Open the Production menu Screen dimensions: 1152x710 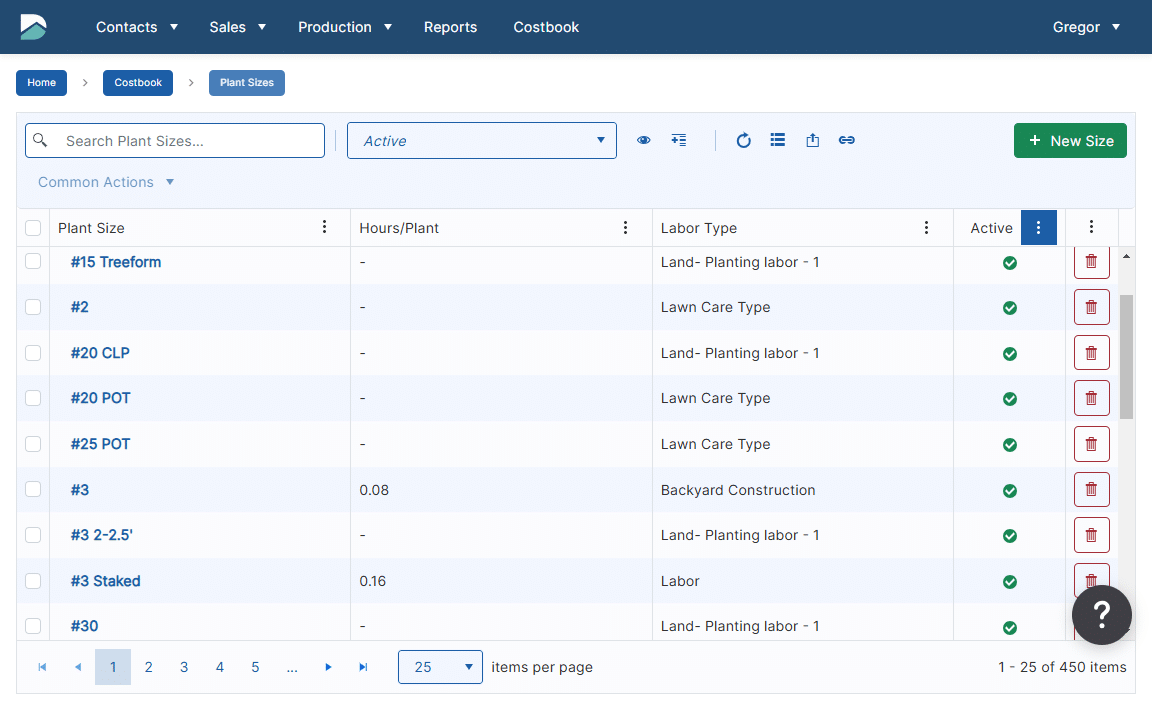tap(344, 27)
